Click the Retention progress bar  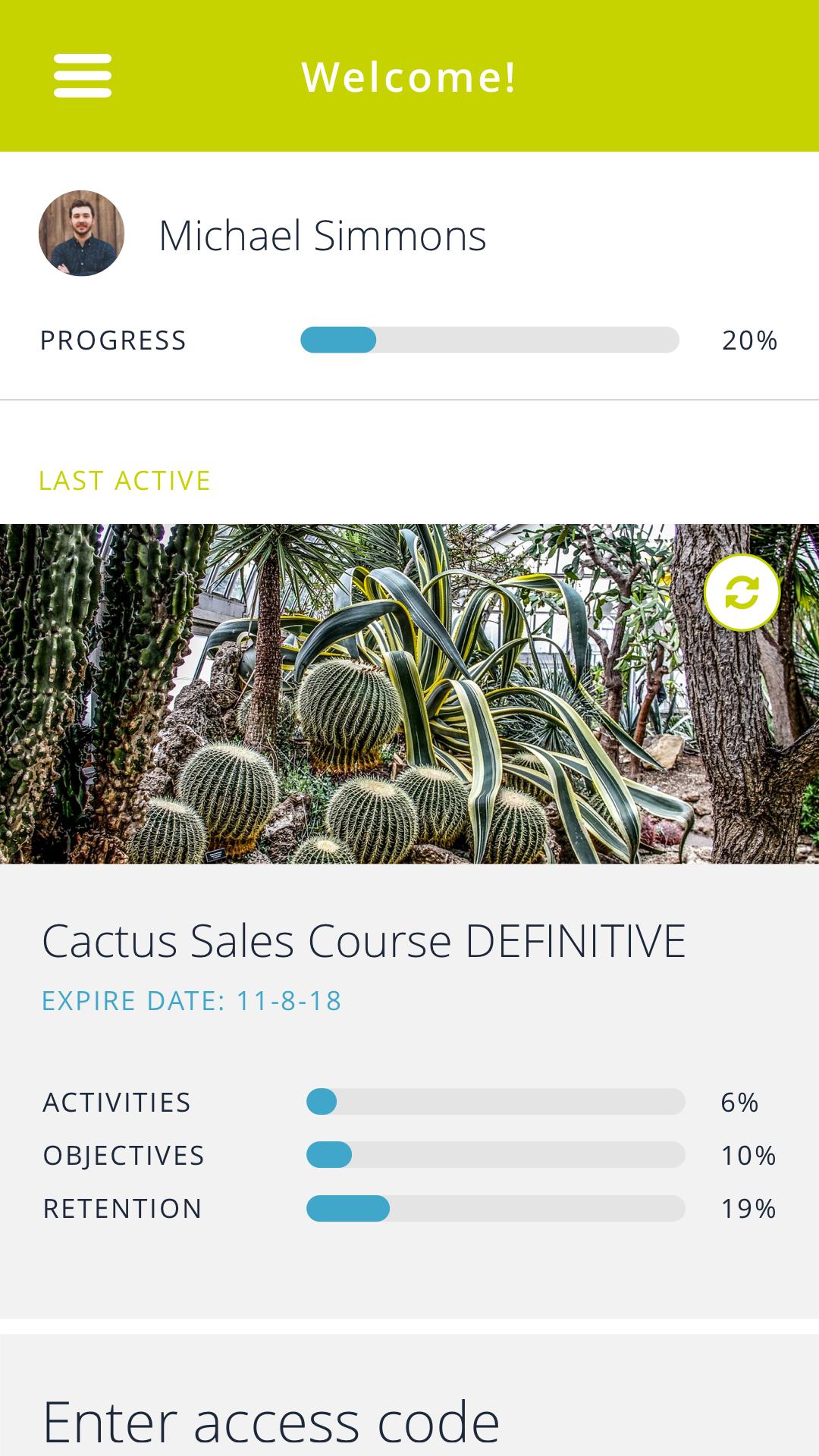pos(496,1208)
